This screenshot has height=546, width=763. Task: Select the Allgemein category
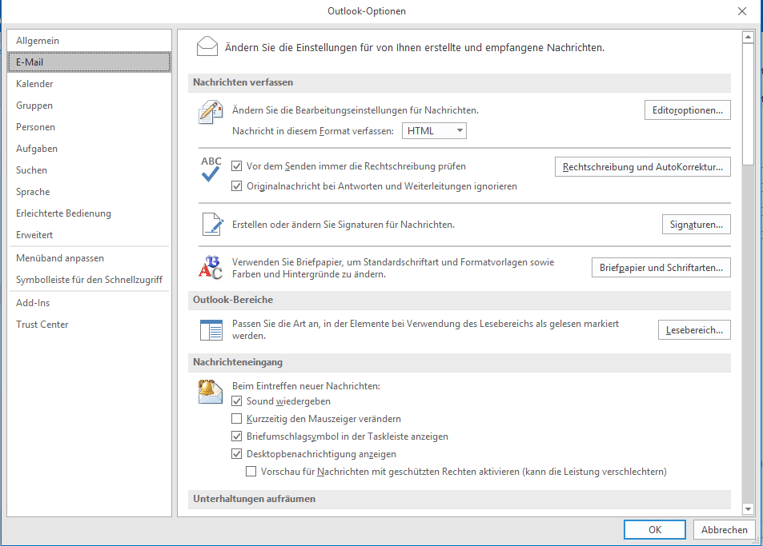pos(89,41)
